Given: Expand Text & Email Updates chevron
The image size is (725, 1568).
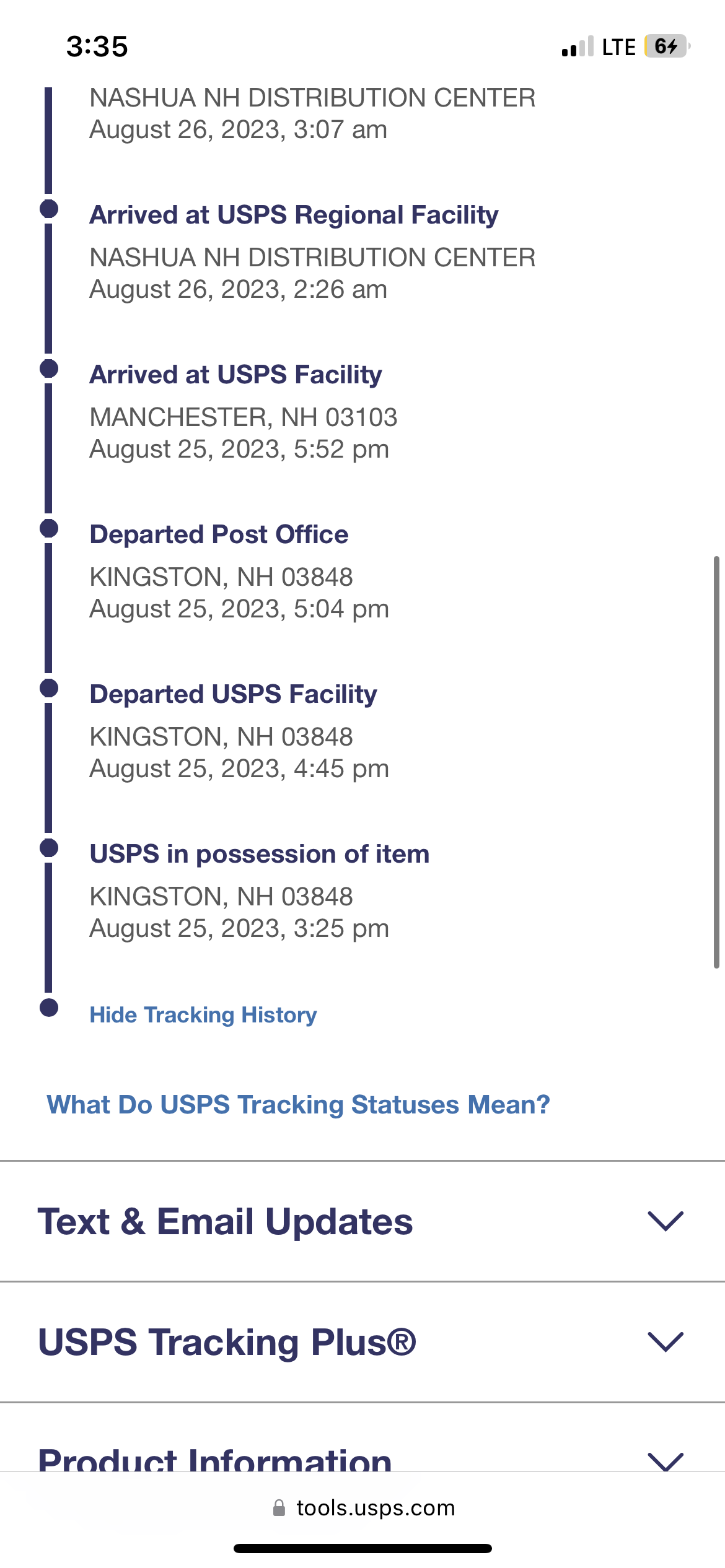Looking at the screenshot, I should [x=666, y=1221].
